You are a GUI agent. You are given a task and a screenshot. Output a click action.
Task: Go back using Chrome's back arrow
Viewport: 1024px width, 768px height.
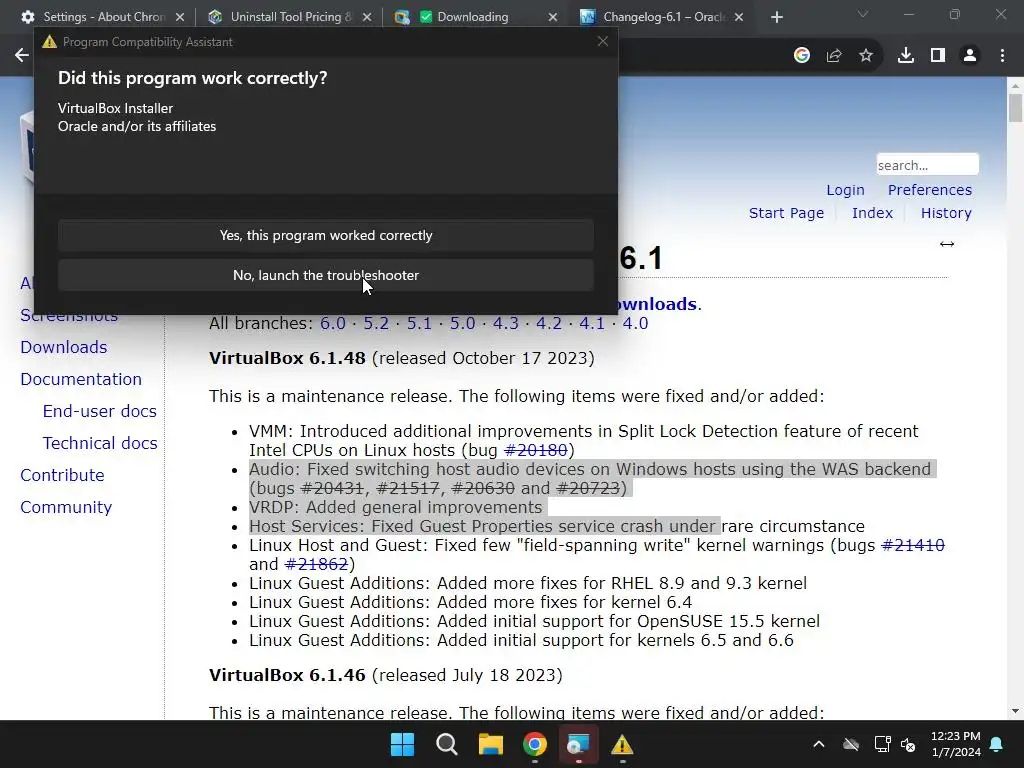tap(22, 56)
